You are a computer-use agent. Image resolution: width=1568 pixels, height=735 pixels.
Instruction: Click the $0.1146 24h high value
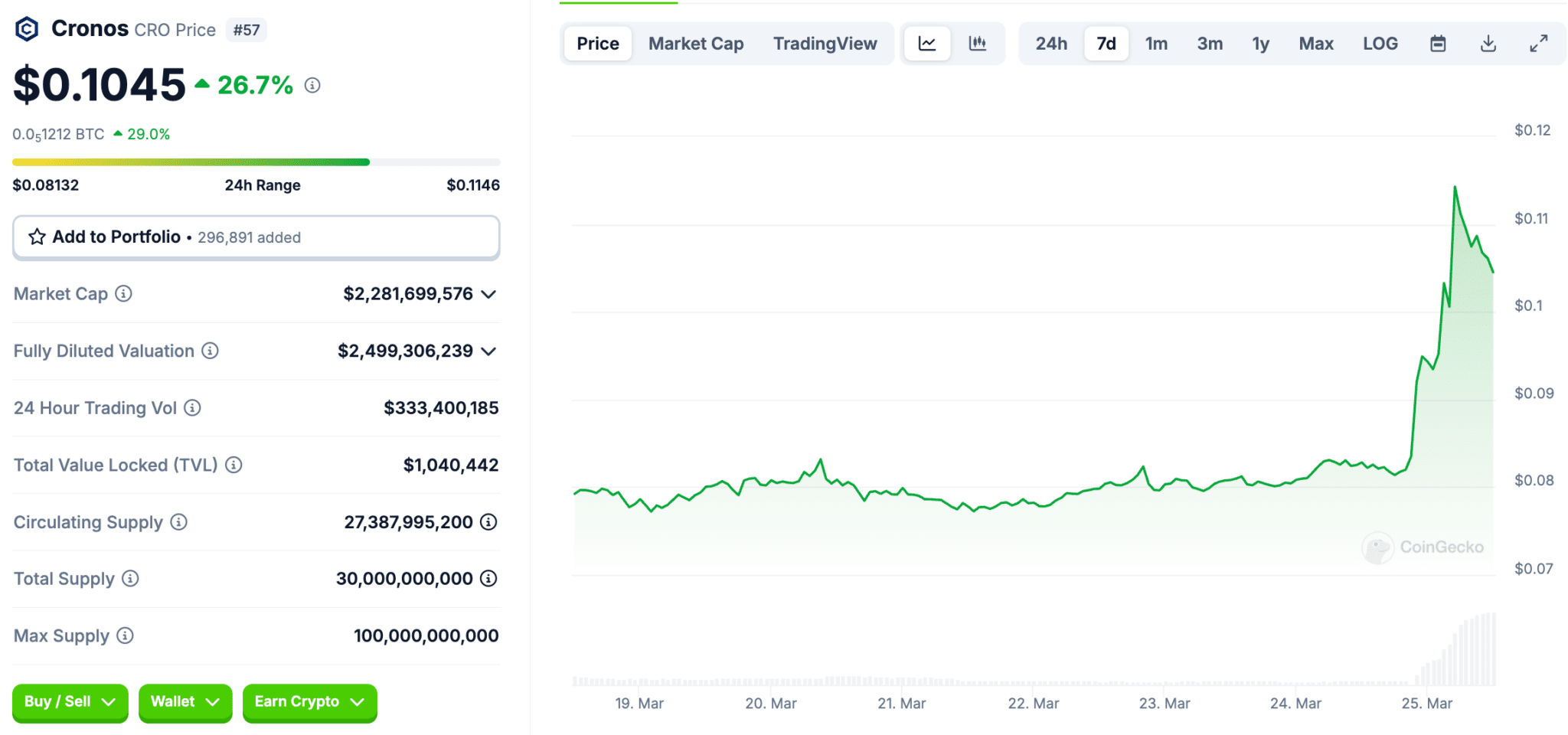coord(473,185)
